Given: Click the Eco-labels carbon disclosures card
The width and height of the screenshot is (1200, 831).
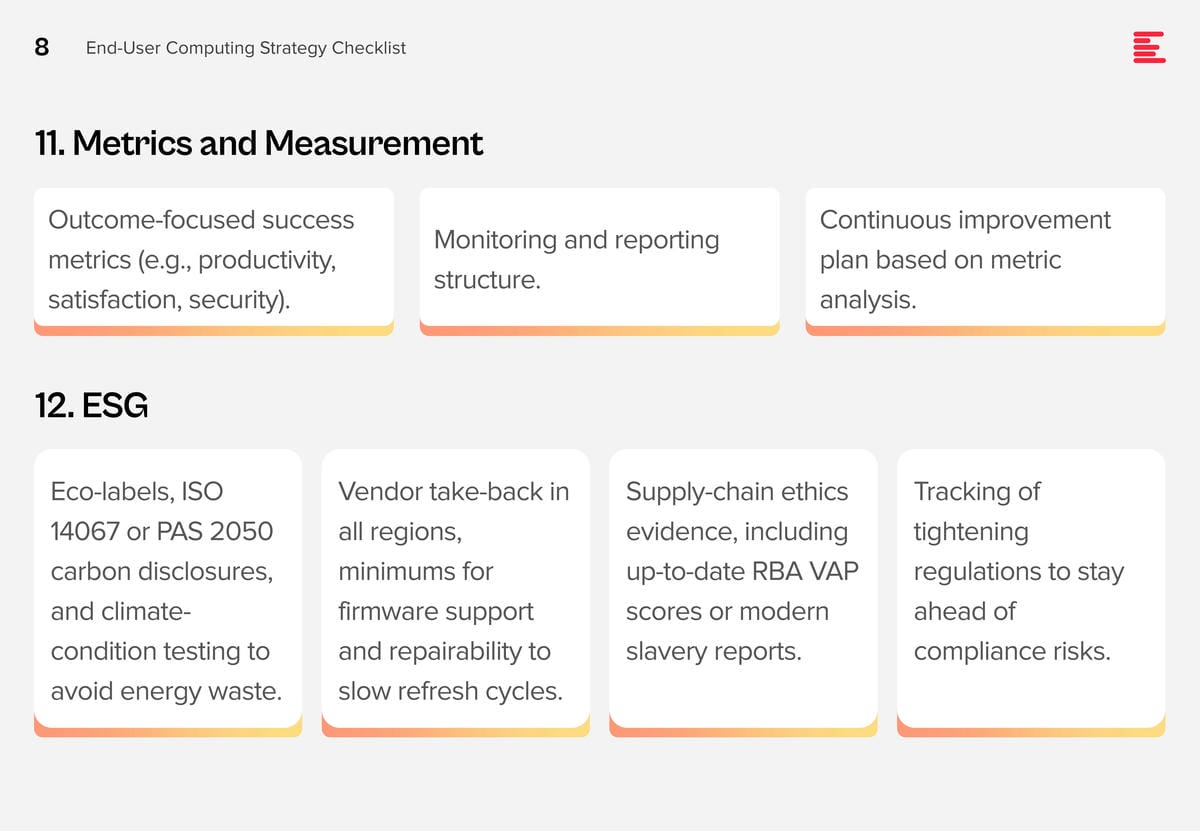Looking at the screenshot, I should [168, 588].
